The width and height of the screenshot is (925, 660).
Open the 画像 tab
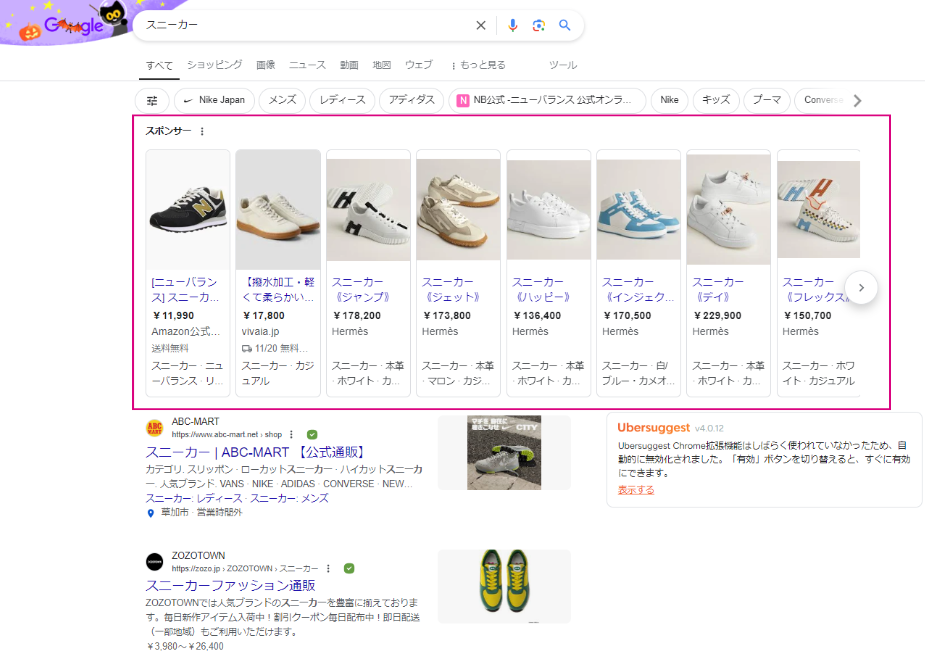tap(265, 65)
